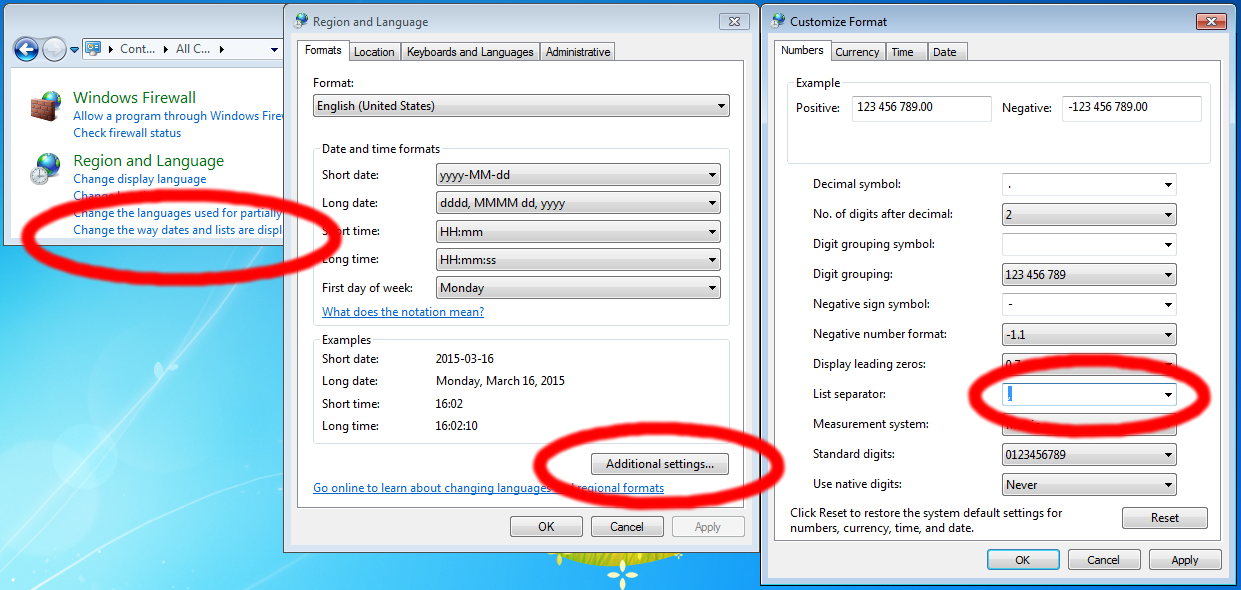Click Allow a program through Windows Firewall
Screen dimensions: 1241x590
(179, 116)
